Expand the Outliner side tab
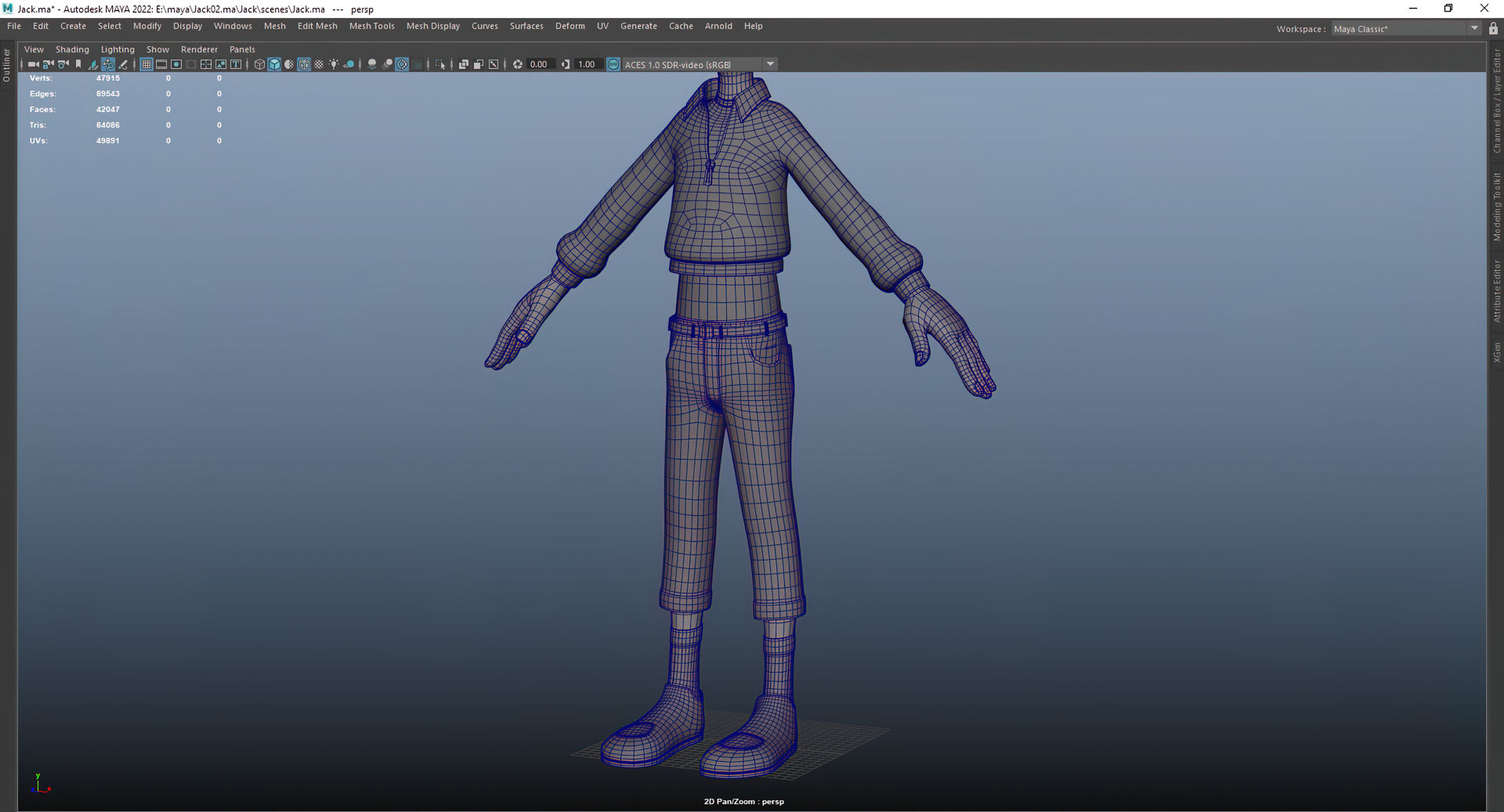This screenshot has width=1504, height=812. [x=6, y=65]
